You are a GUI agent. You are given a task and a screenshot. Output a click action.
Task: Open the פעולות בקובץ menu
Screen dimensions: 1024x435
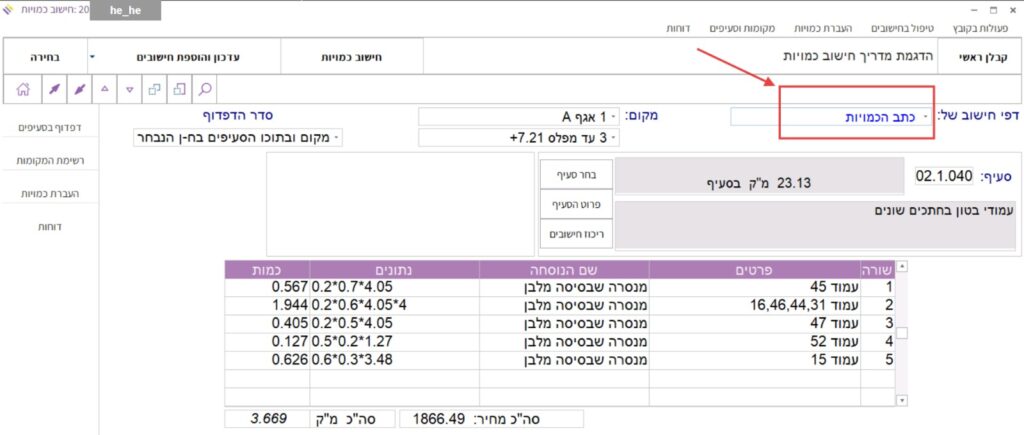tap(985, 28)
